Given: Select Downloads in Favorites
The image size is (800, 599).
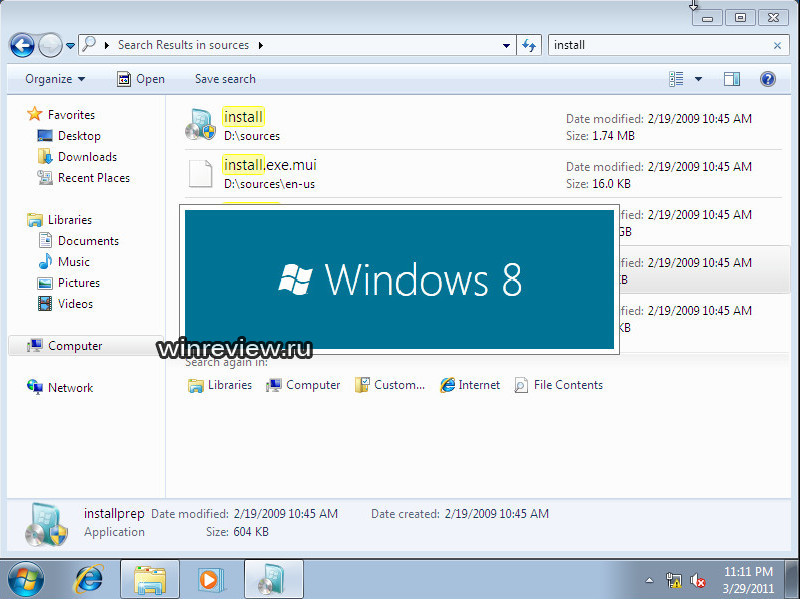Looking at the screenshot, I should tap(86, 157).
